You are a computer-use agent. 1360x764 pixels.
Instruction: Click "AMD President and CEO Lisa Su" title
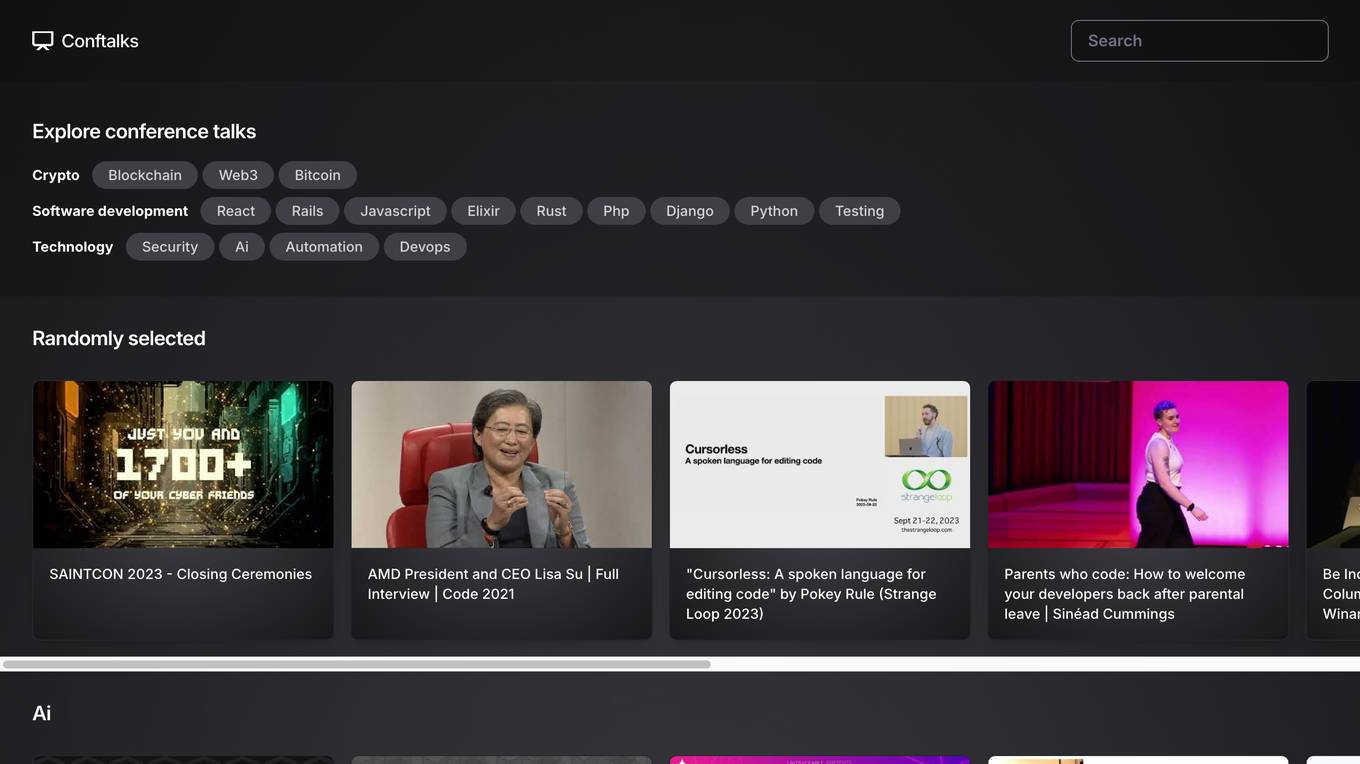[493, 584]
